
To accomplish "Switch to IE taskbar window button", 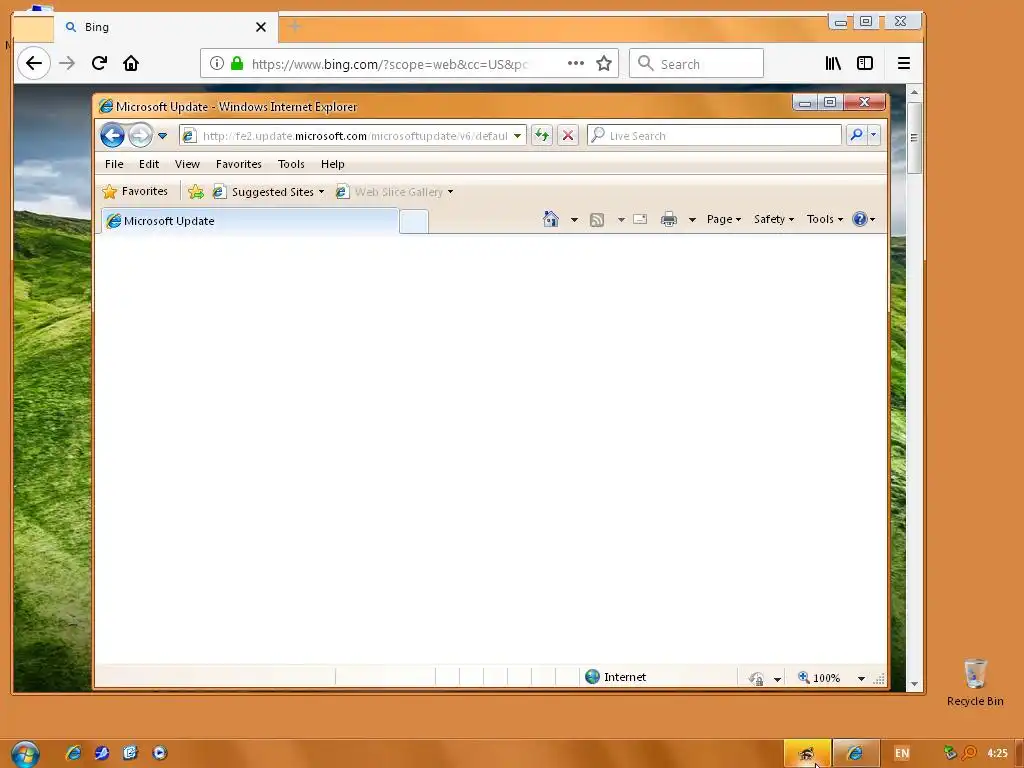I will coord(856,753).
